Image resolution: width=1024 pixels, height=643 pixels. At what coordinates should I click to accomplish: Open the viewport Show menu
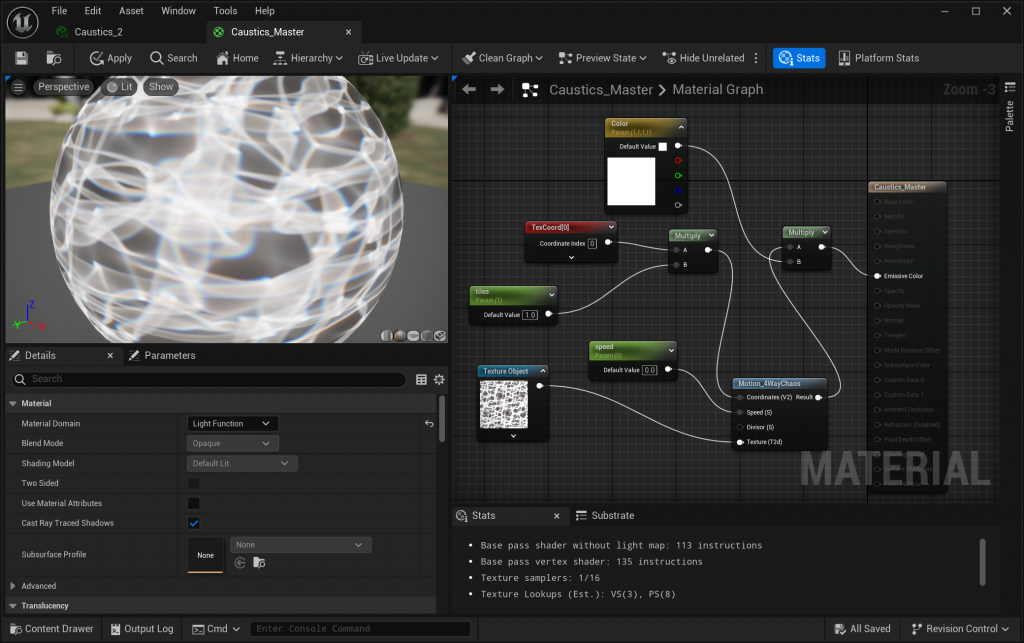[x=161, y=87]
